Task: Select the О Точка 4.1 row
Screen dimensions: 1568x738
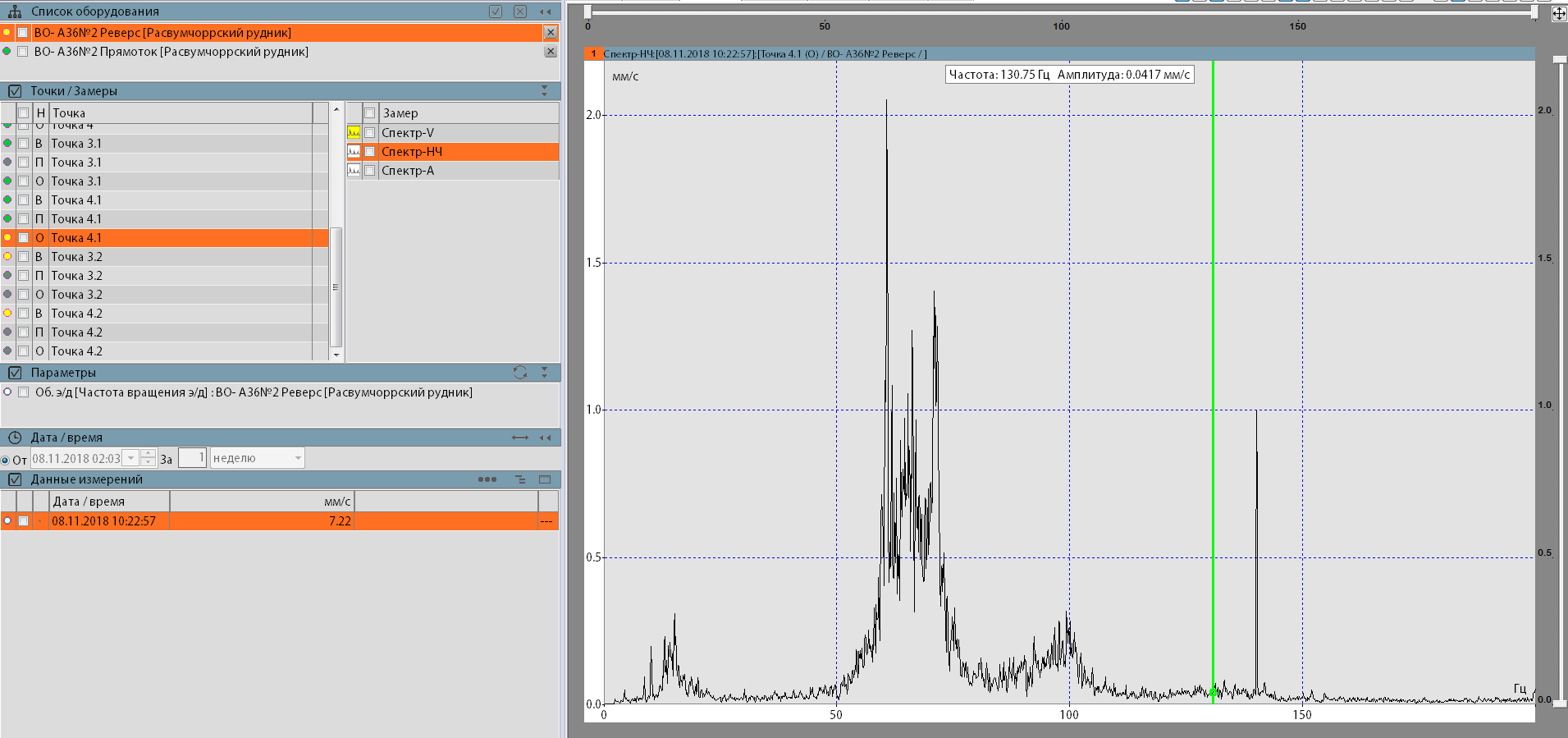Action: tap(164, 238)
